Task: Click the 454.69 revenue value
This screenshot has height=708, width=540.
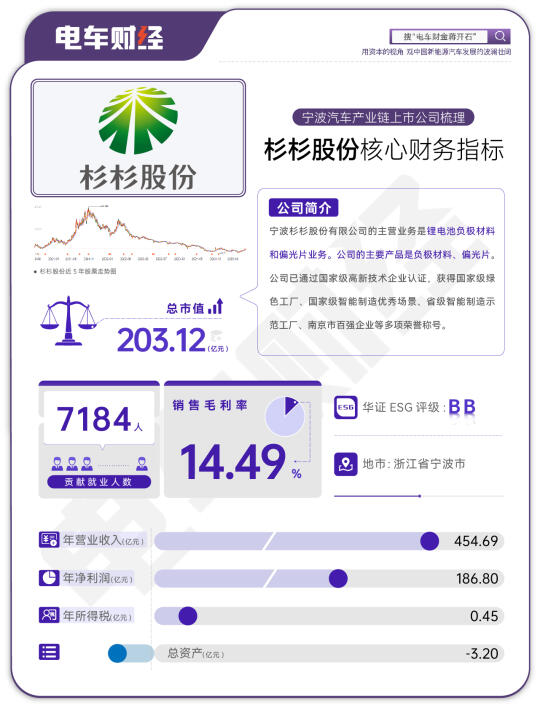Action: coord(476,541)
